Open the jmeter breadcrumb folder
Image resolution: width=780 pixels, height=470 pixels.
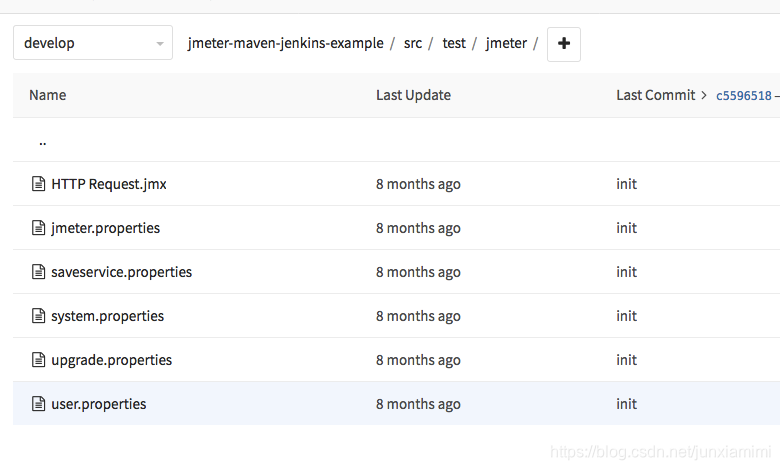coord(506,43)
